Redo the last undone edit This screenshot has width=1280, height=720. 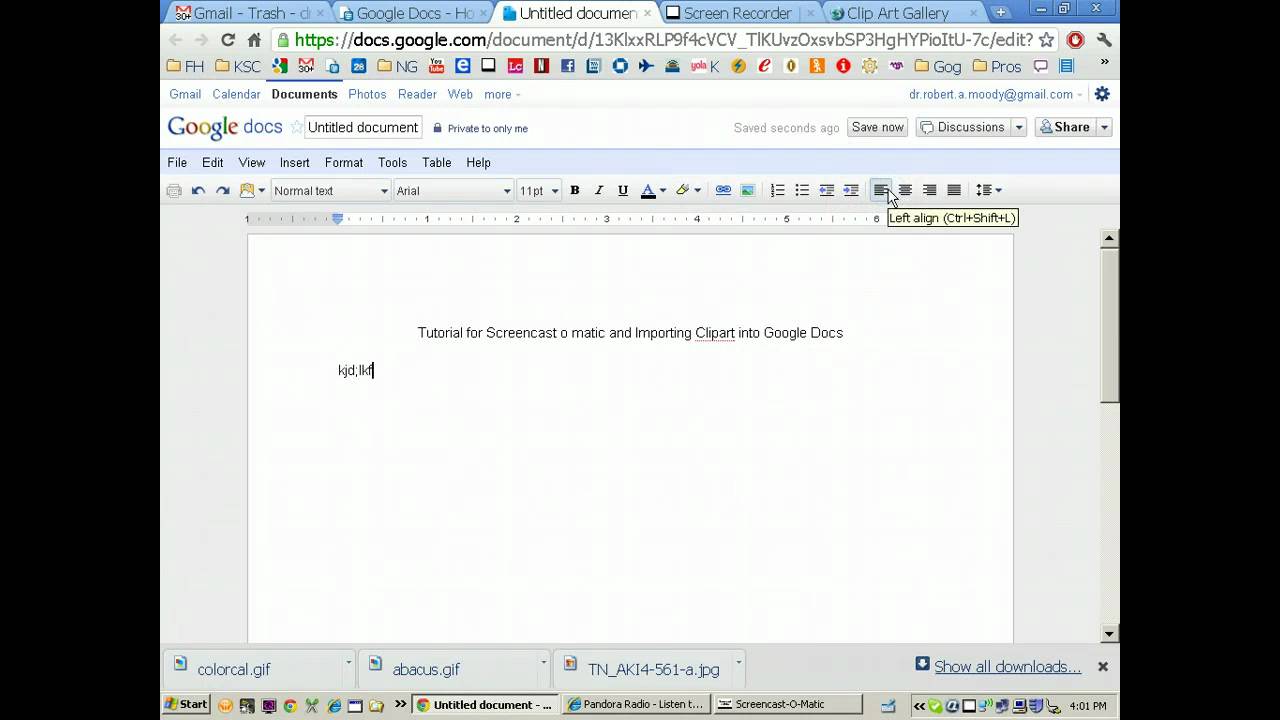click(x=222, y=191)
